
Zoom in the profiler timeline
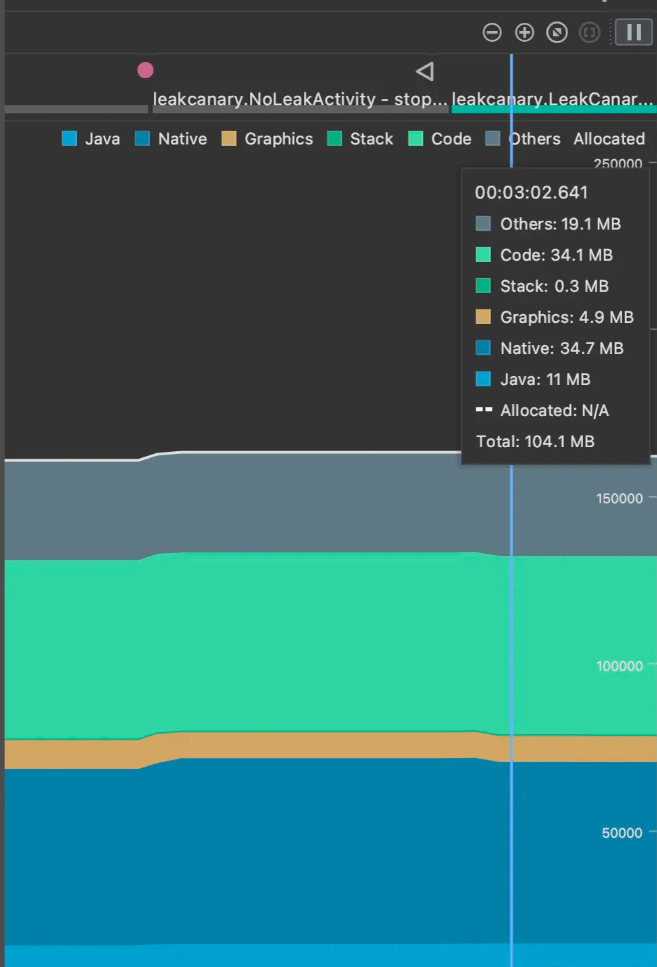point(524,32)
